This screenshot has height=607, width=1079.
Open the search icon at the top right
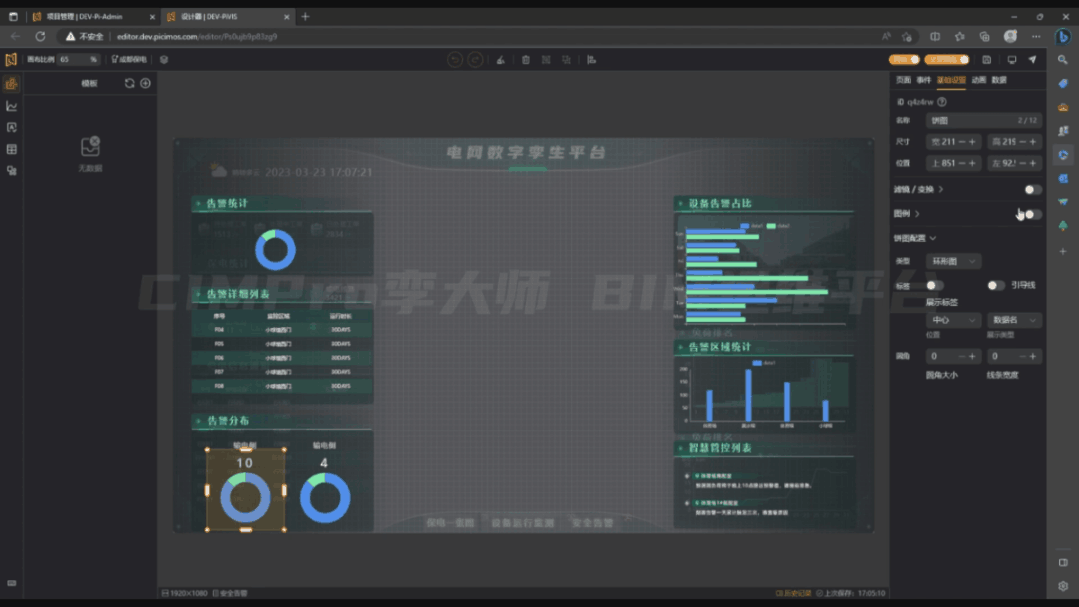pos(1063,59)
